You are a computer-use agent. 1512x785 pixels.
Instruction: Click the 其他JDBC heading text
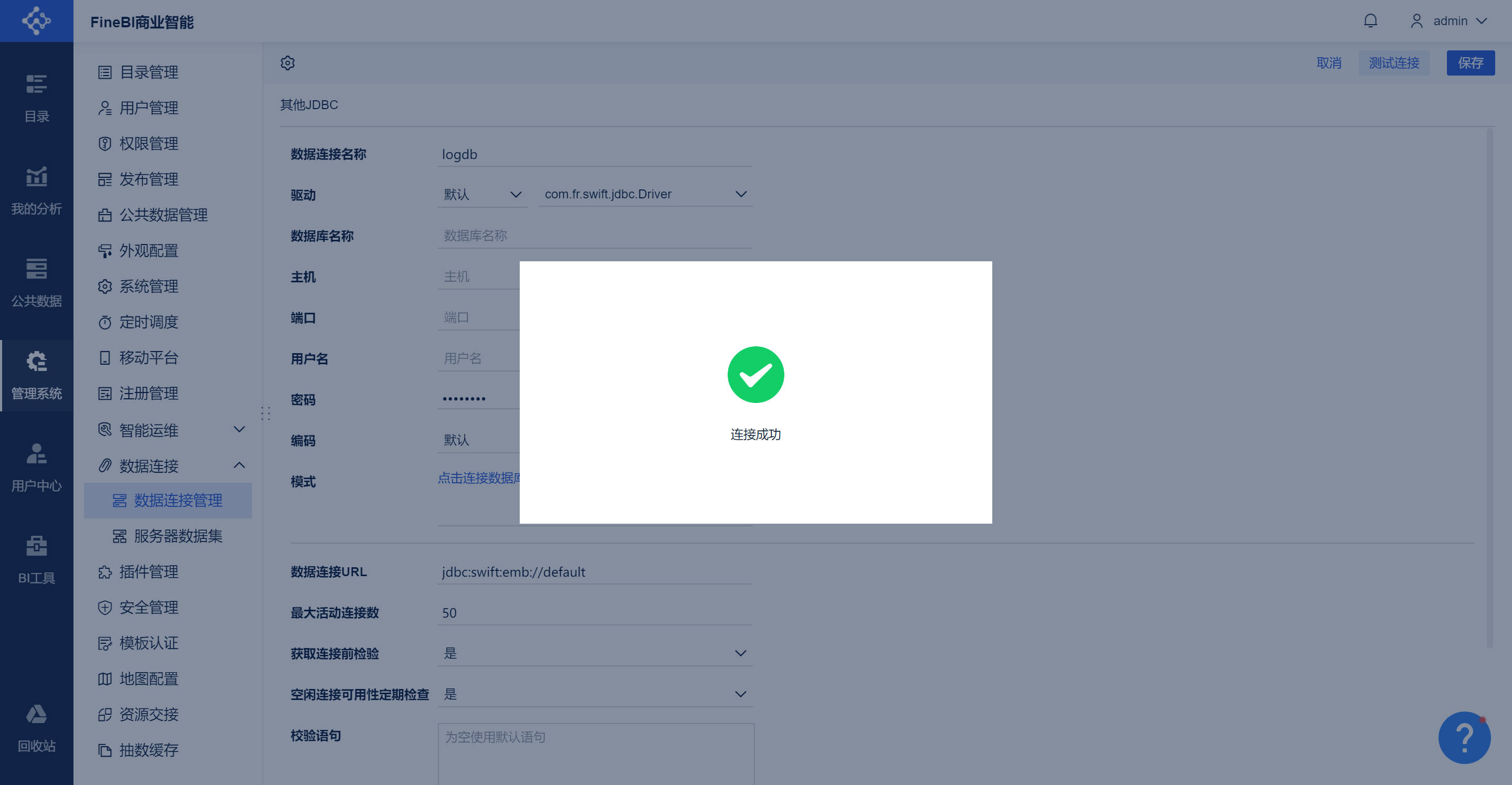(x=309, y=104)
